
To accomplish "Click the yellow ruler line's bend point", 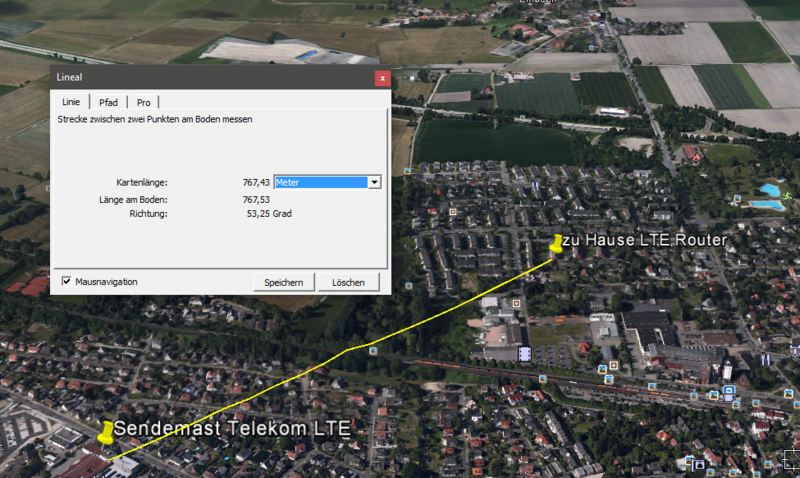I will tap(348, 350).
